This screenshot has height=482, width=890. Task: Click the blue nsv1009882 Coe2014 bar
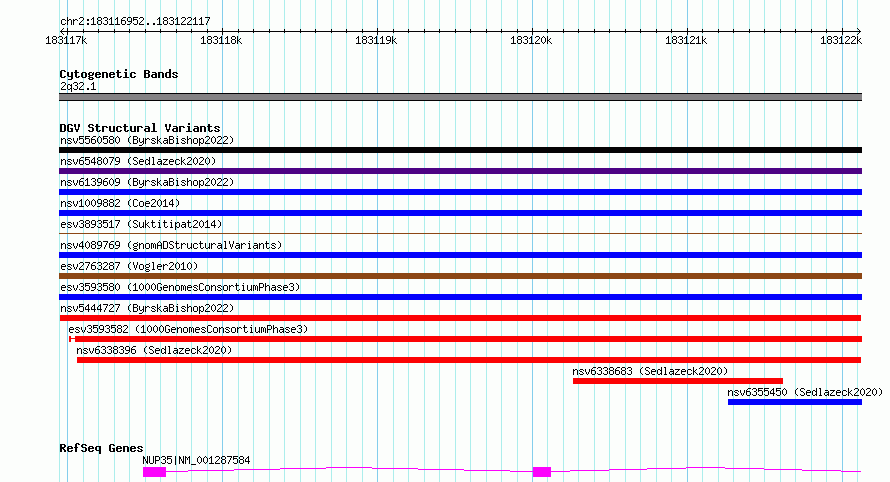click(460, 213)
